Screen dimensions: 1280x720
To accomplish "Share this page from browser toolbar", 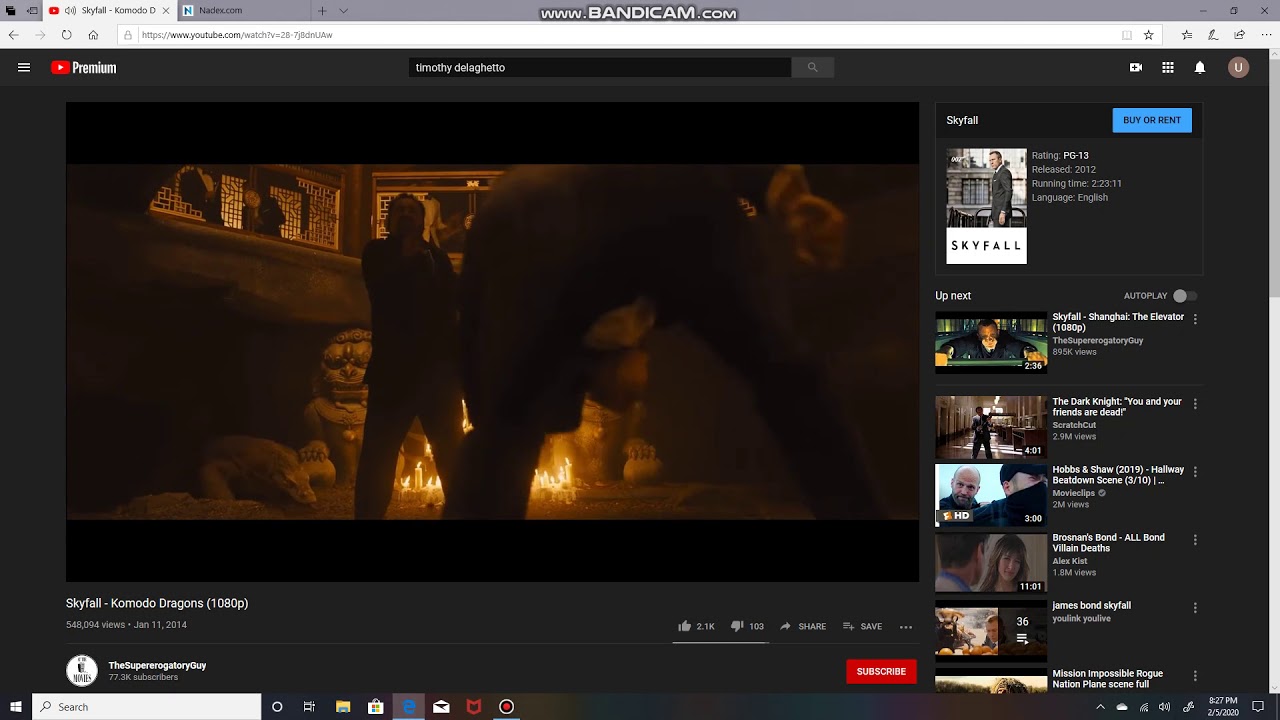I will point(1239,35).
